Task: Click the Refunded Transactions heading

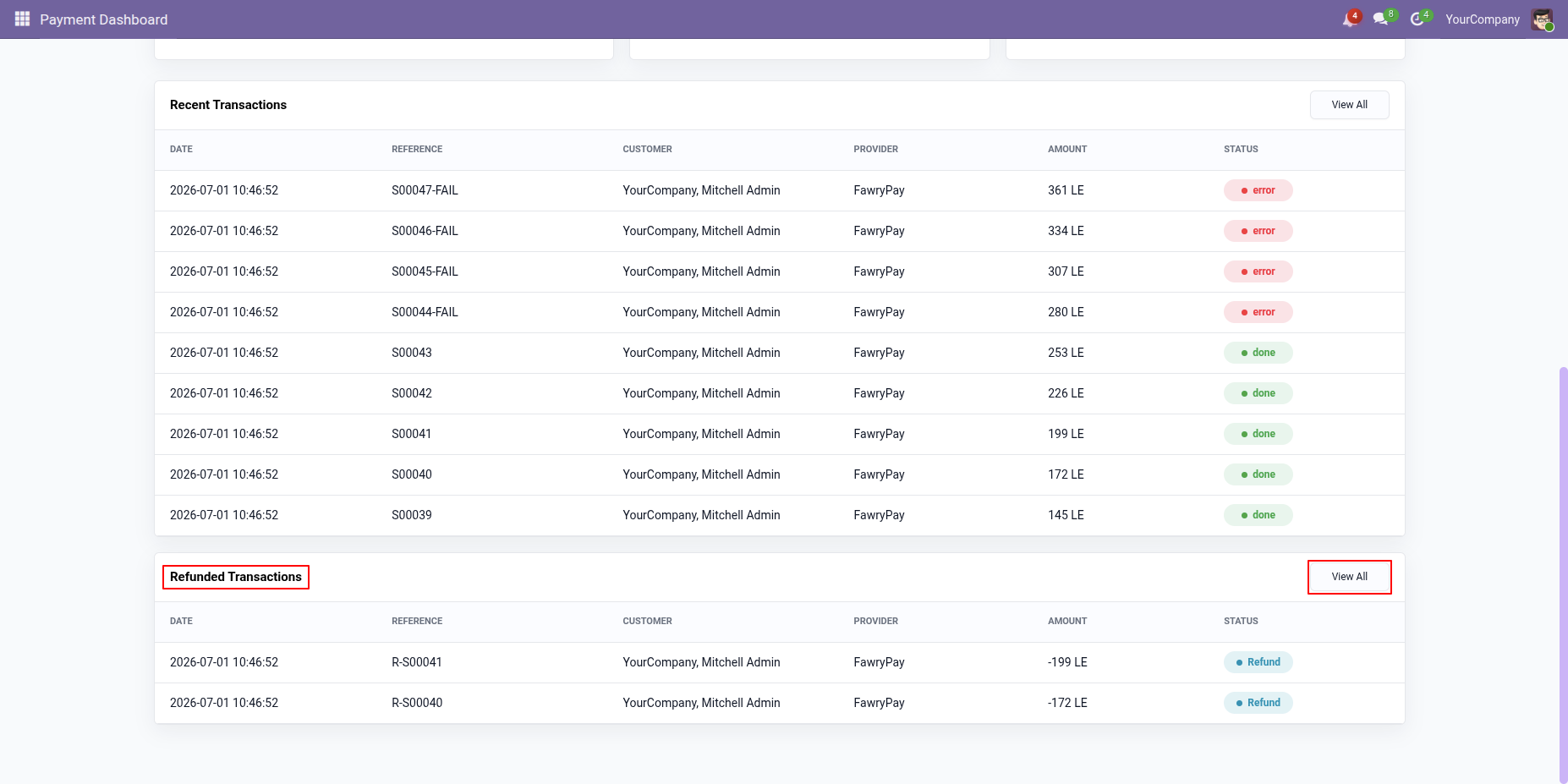Action: tap(236, 577)
